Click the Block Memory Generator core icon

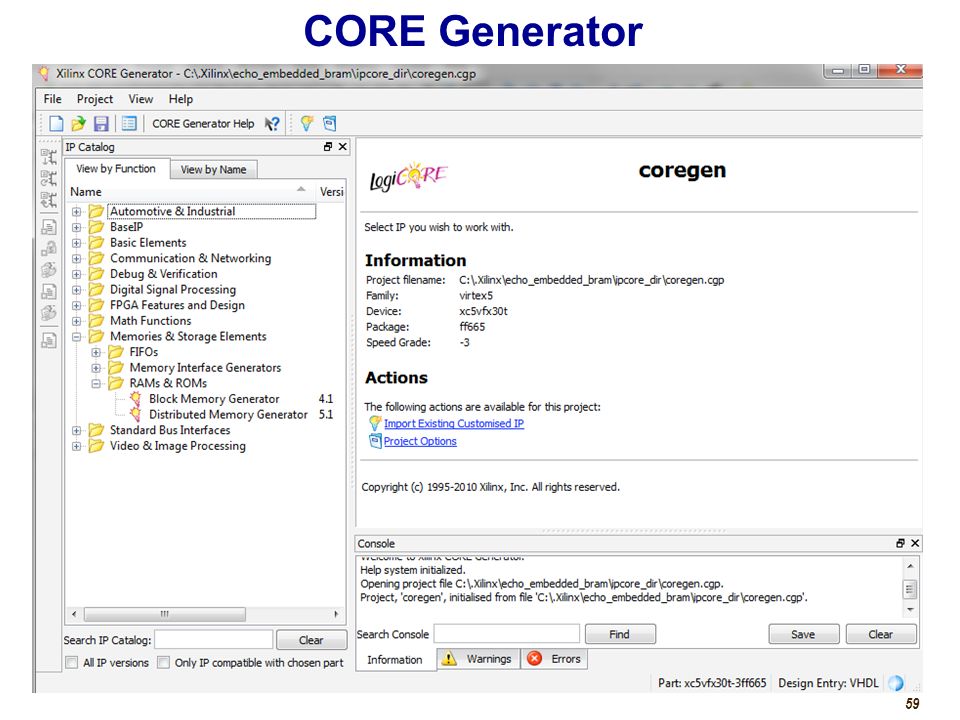pyautogui.click(x=135, y=399)
